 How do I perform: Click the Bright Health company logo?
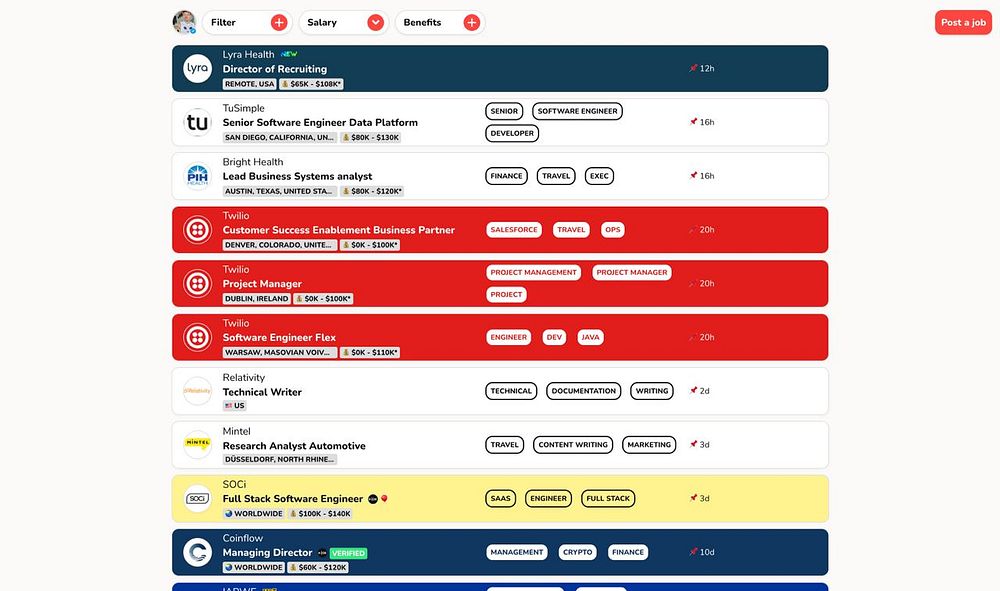(198, 176)
